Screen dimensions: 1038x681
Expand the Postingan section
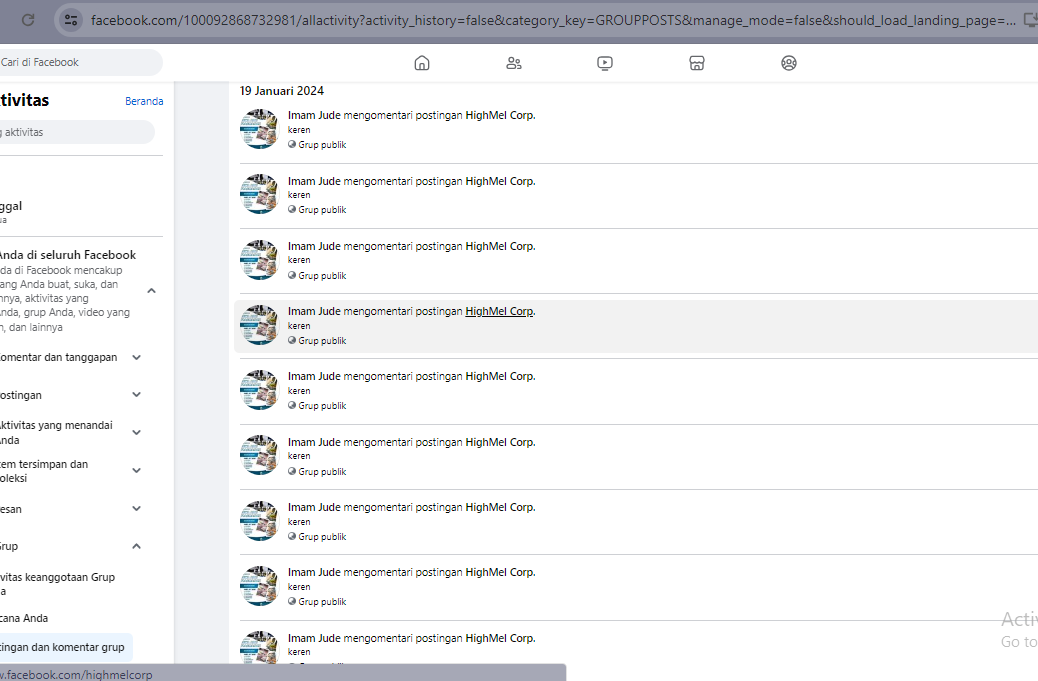point(136,395)
